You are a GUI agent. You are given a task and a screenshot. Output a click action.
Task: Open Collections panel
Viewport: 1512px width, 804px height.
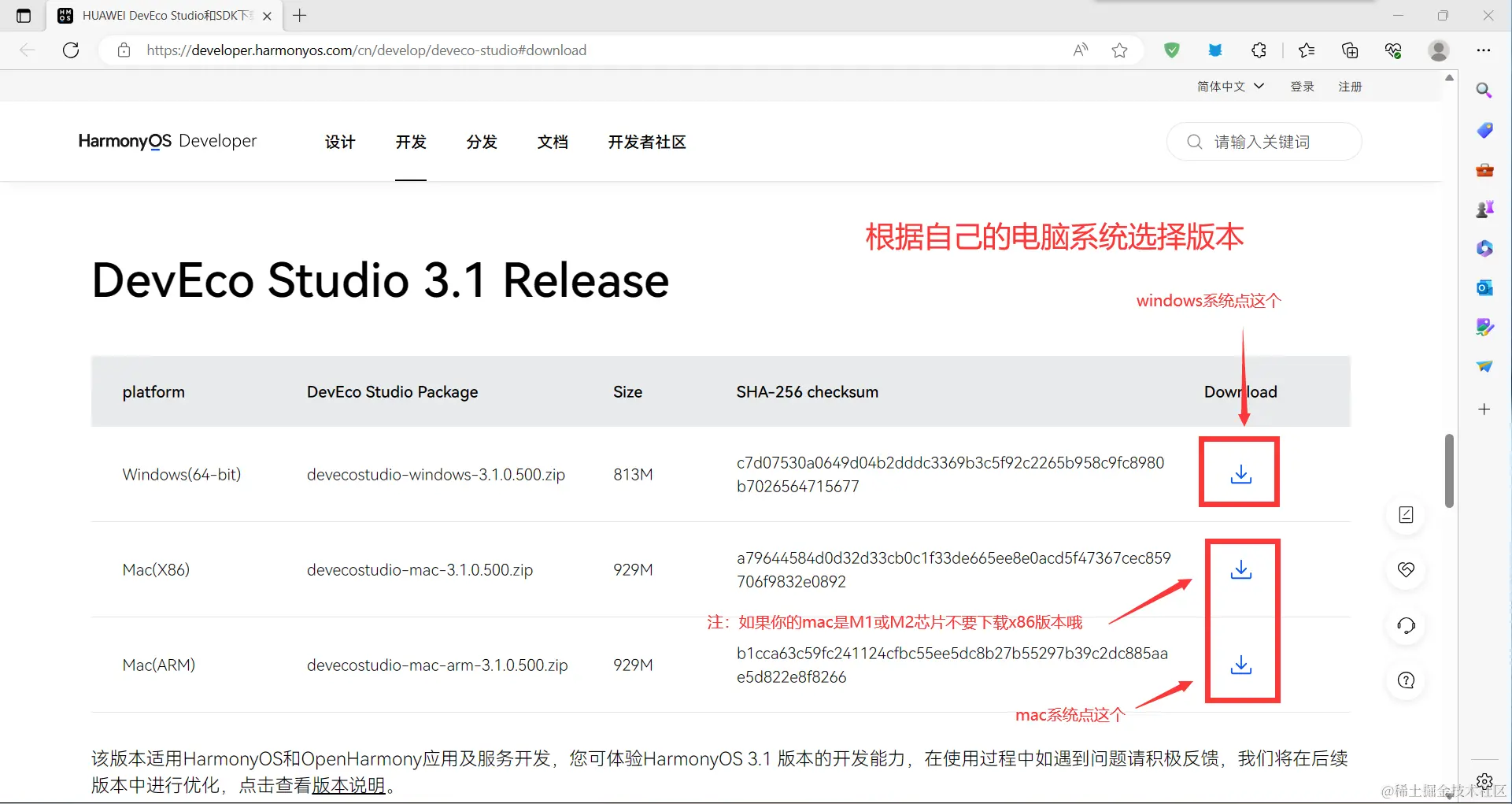coord(1350,50)
